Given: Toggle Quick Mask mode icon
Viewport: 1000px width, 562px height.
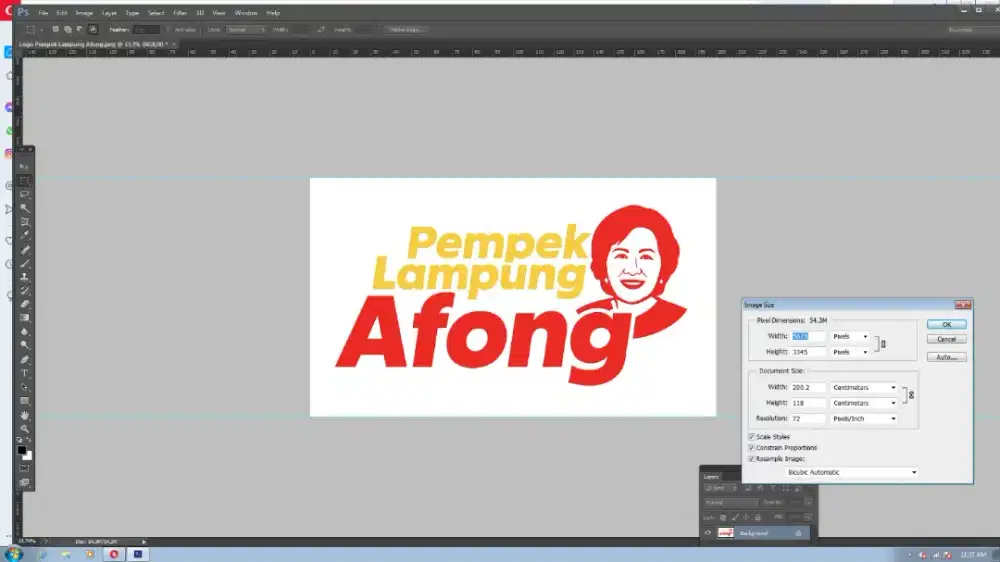Looking at the screenshot, I should click(x=24, y=469).
